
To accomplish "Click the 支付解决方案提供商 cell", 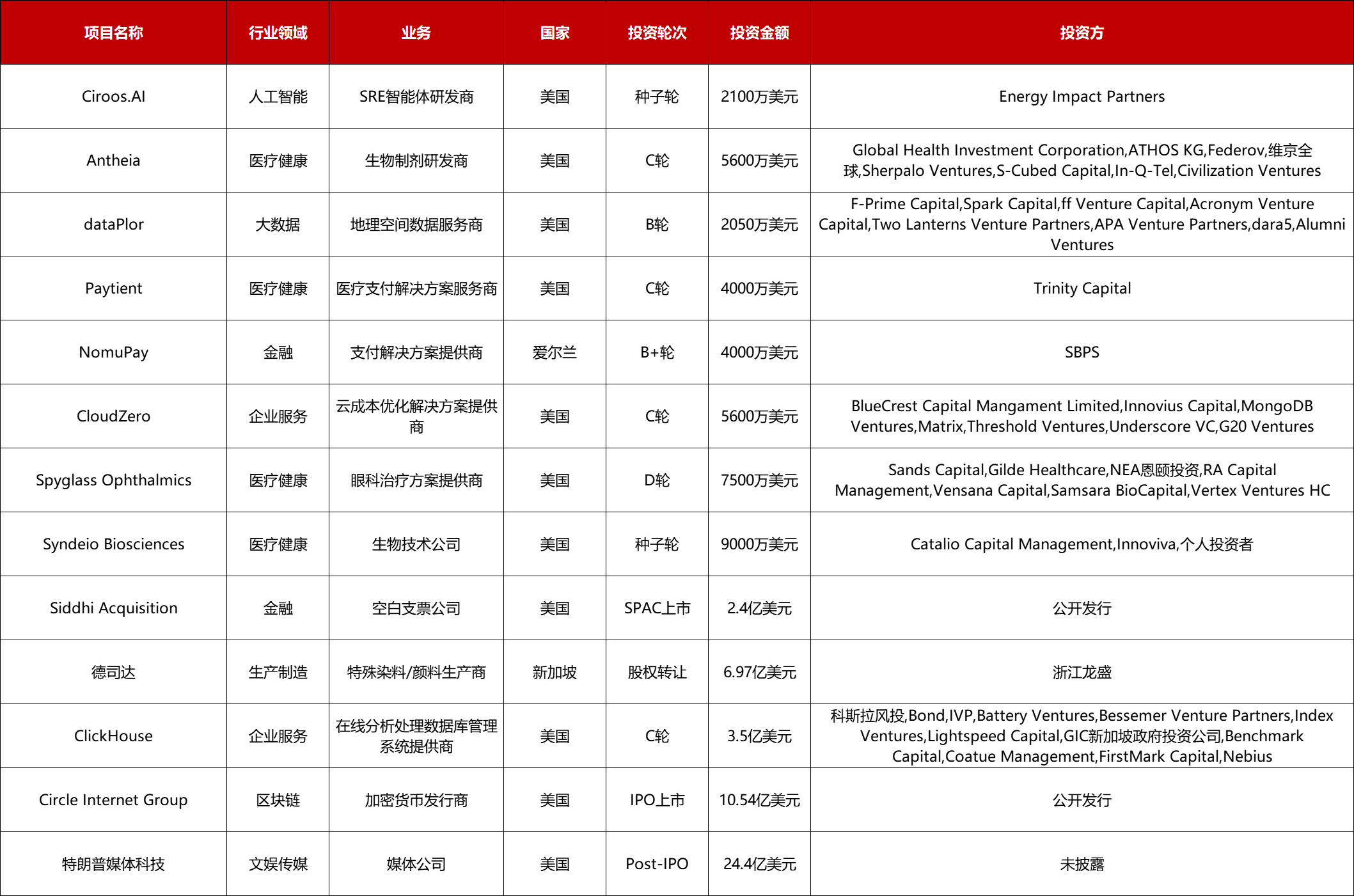I will (416, 352).
